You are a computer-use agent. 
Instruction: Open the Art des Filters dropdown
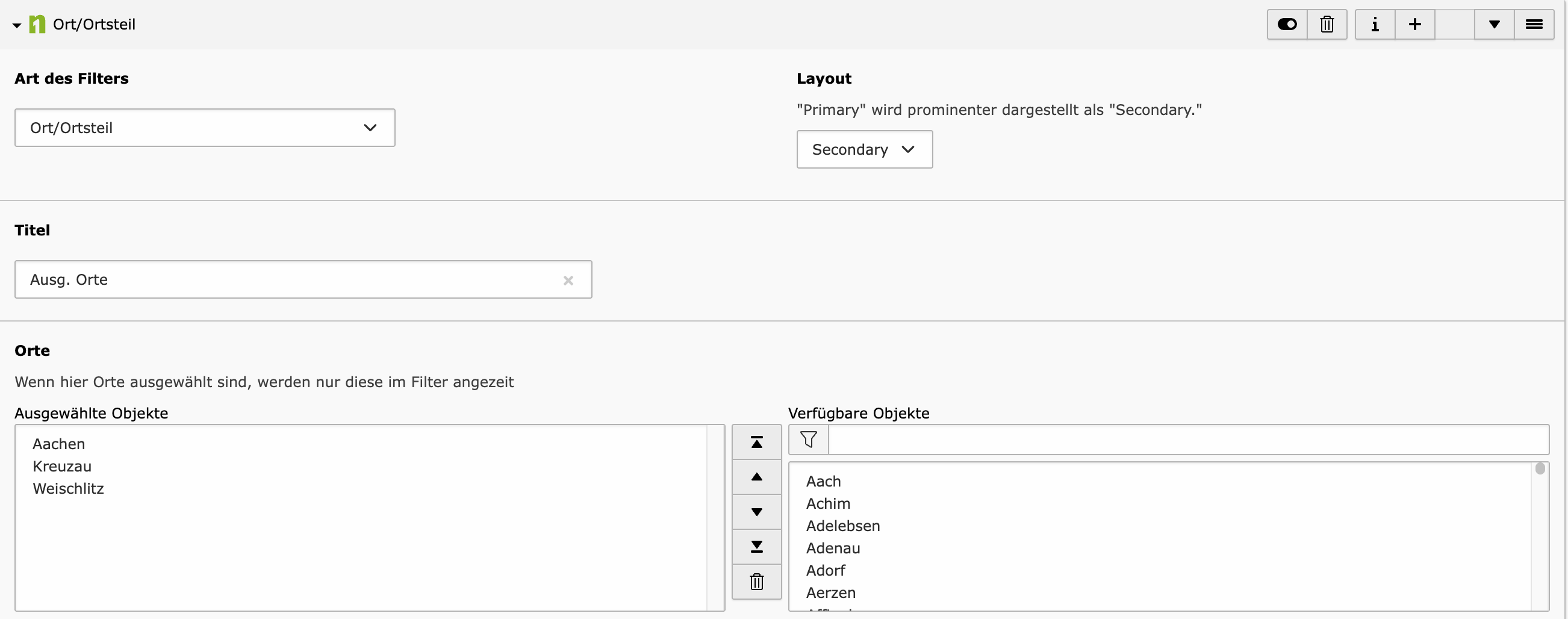point(205,128)
